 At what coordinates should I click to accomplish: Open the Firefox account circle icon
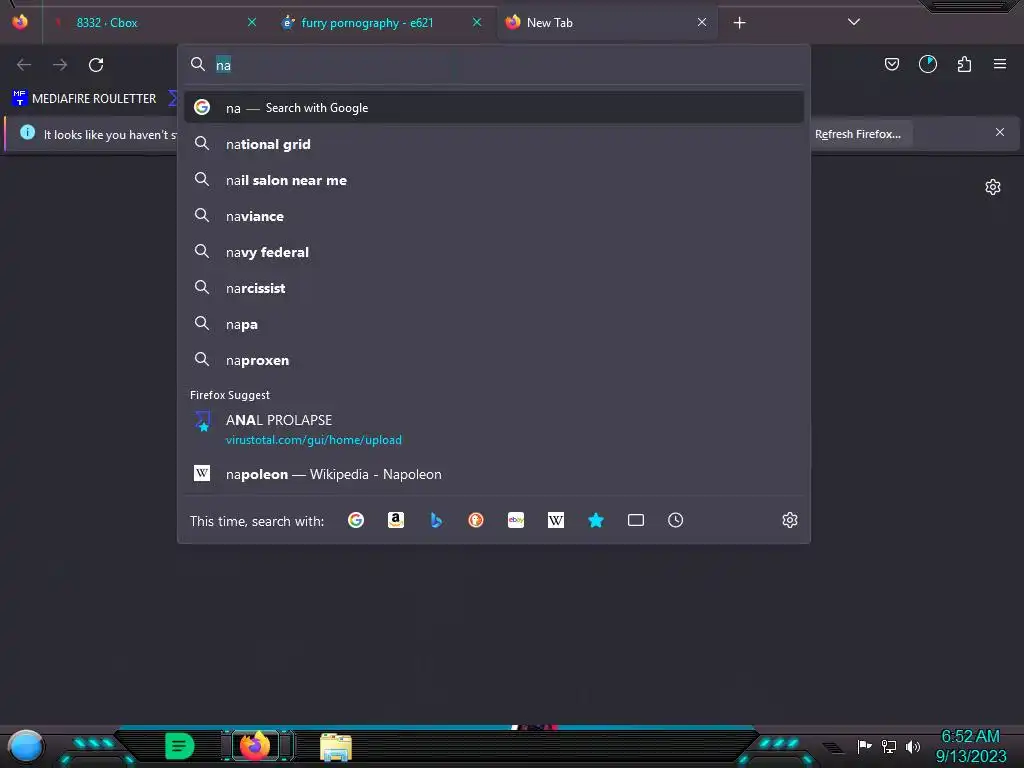[x=927, y=64]
